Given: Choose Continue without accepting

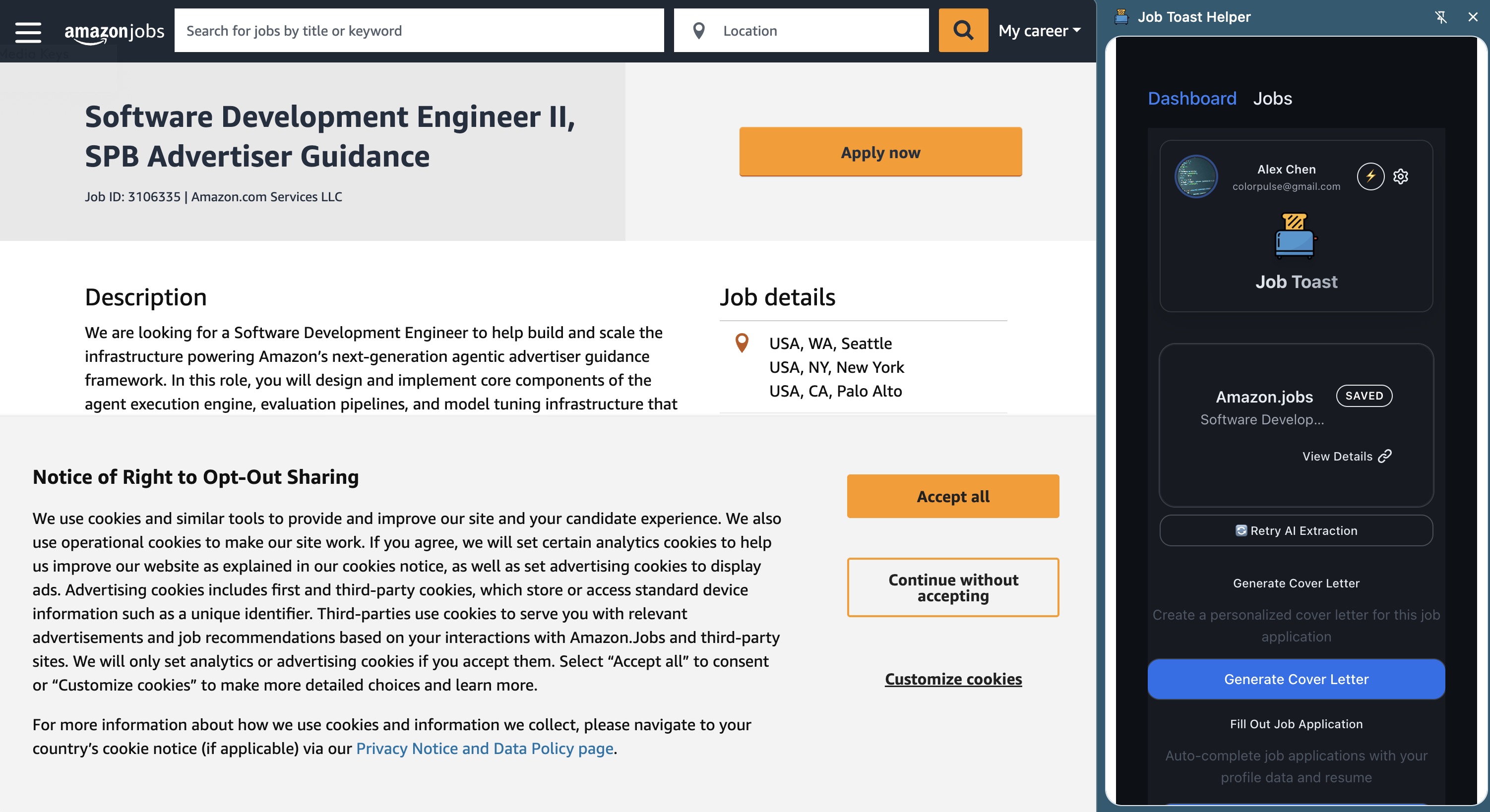Looking at the screenshot, I should click(x=953, y=587).
